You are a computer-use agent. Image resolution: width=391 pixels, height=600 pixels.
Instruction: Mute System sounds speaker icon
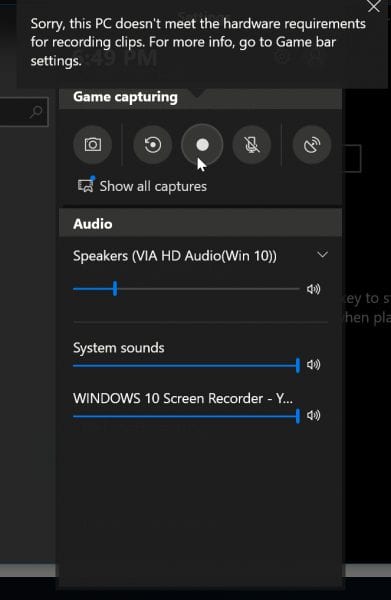(313, 365)
